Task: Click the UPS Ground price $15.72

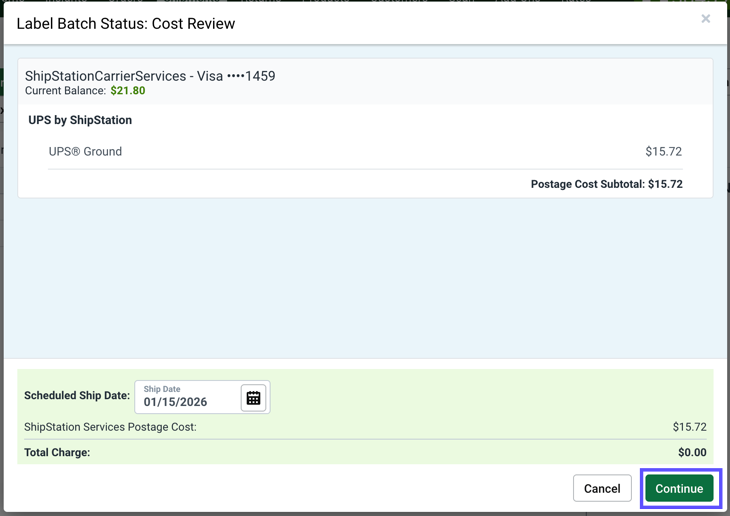Action: (663, 151)
